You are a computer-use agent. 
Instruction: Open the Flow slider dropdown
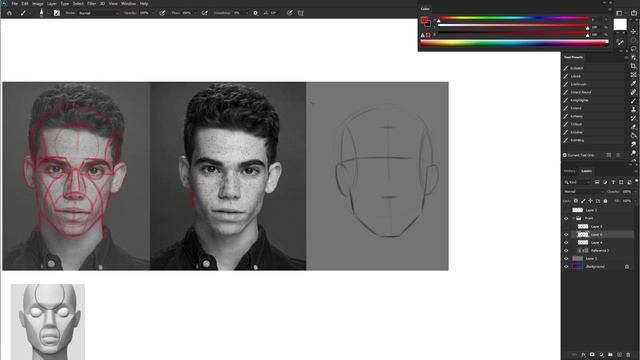click(195, 13)
